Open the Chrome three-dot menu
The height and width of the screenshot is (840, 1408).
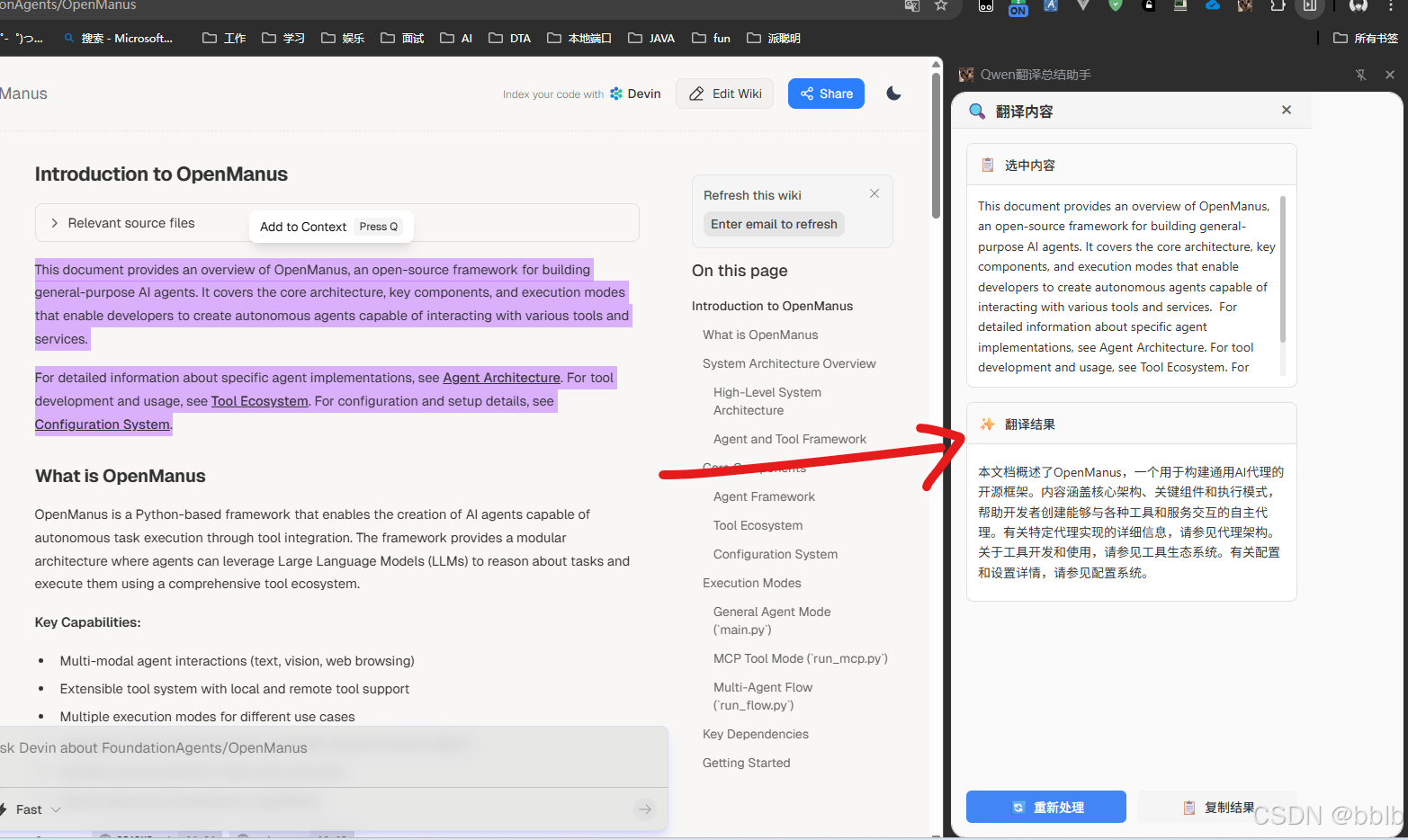tap(1391, 5)
